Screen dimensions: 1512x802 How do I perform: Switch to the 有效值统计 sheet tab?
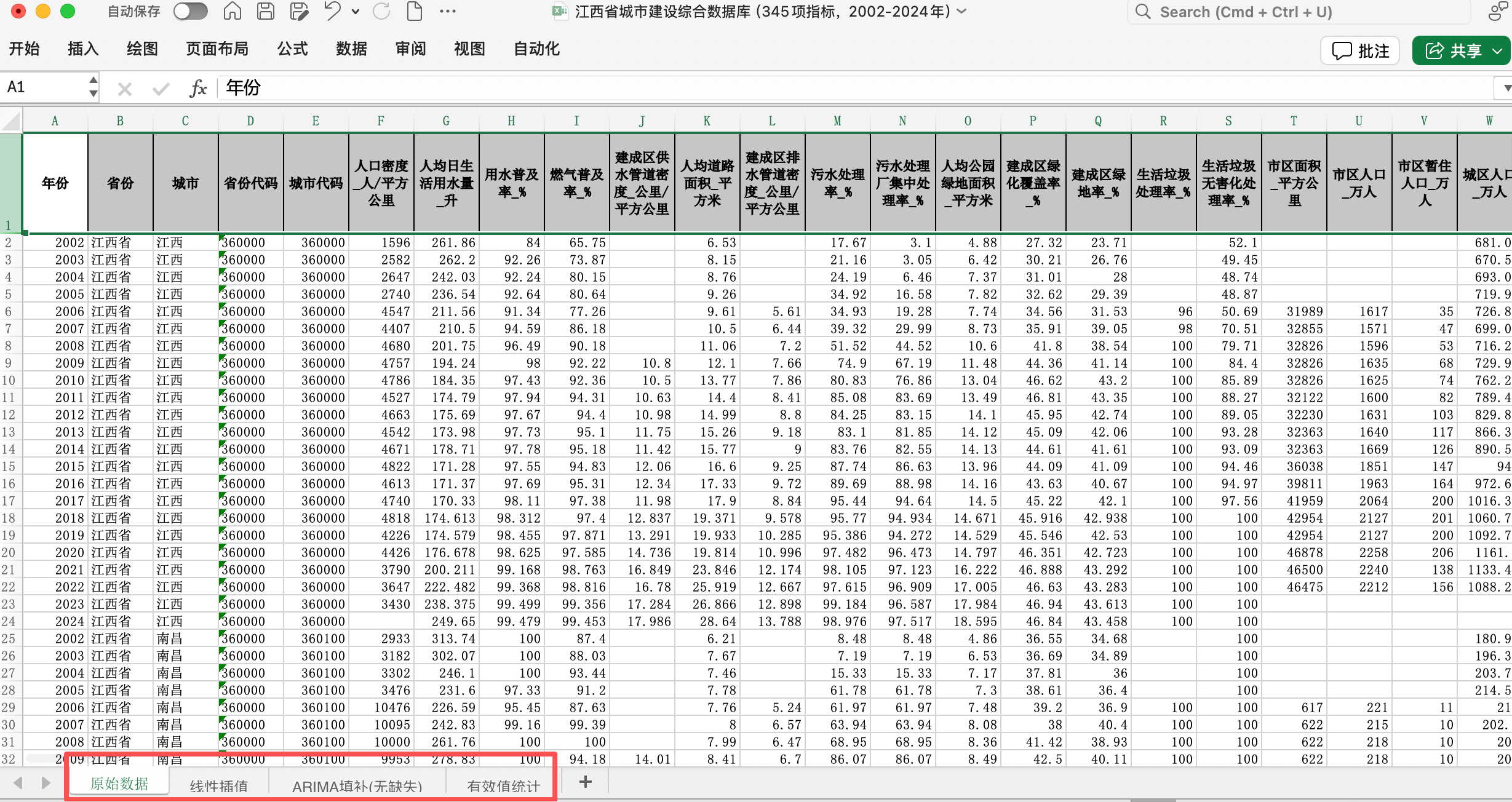pos(503,785)
